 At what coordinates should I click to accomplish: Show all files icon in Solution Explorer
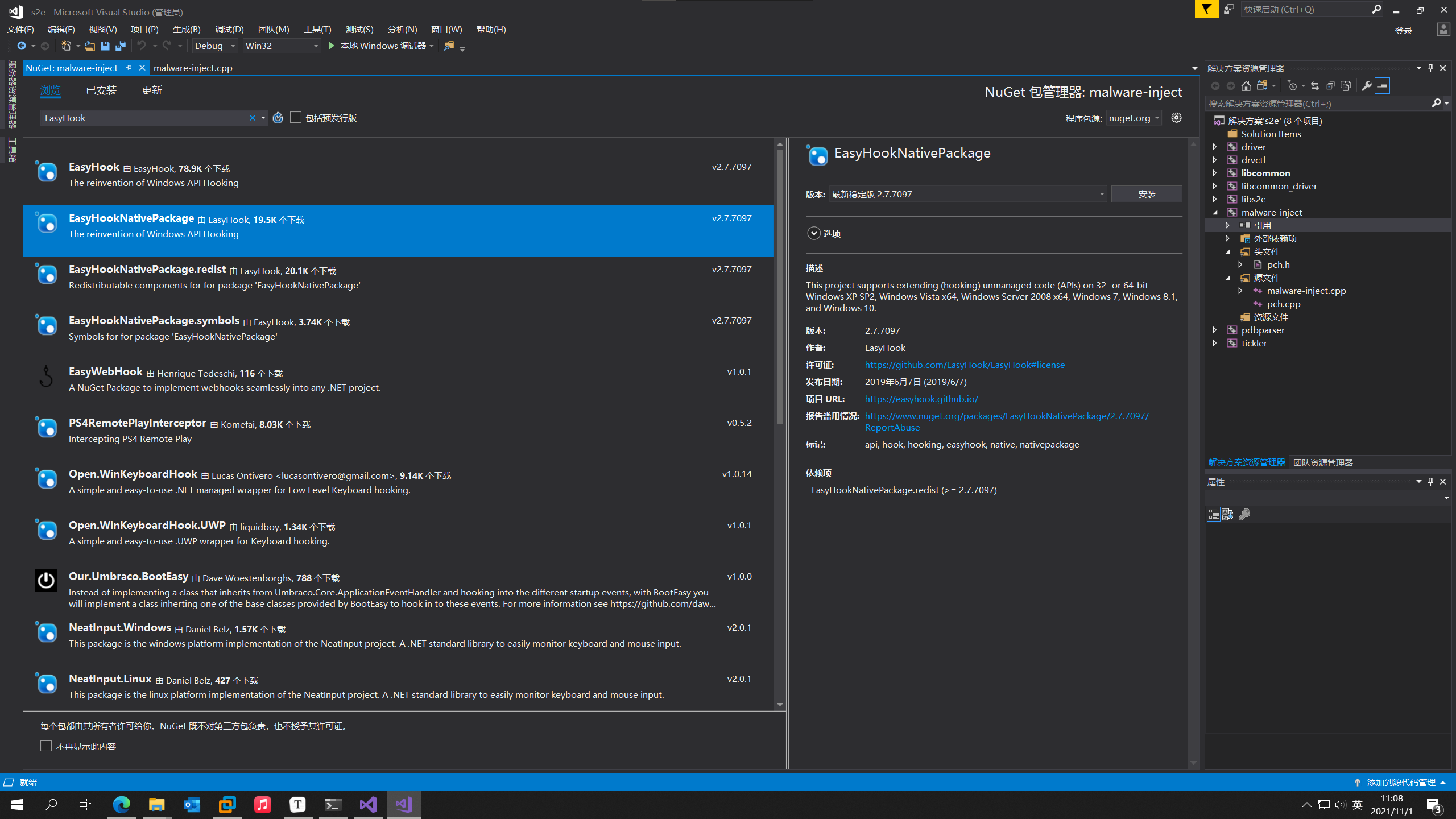click(1346, 86)
